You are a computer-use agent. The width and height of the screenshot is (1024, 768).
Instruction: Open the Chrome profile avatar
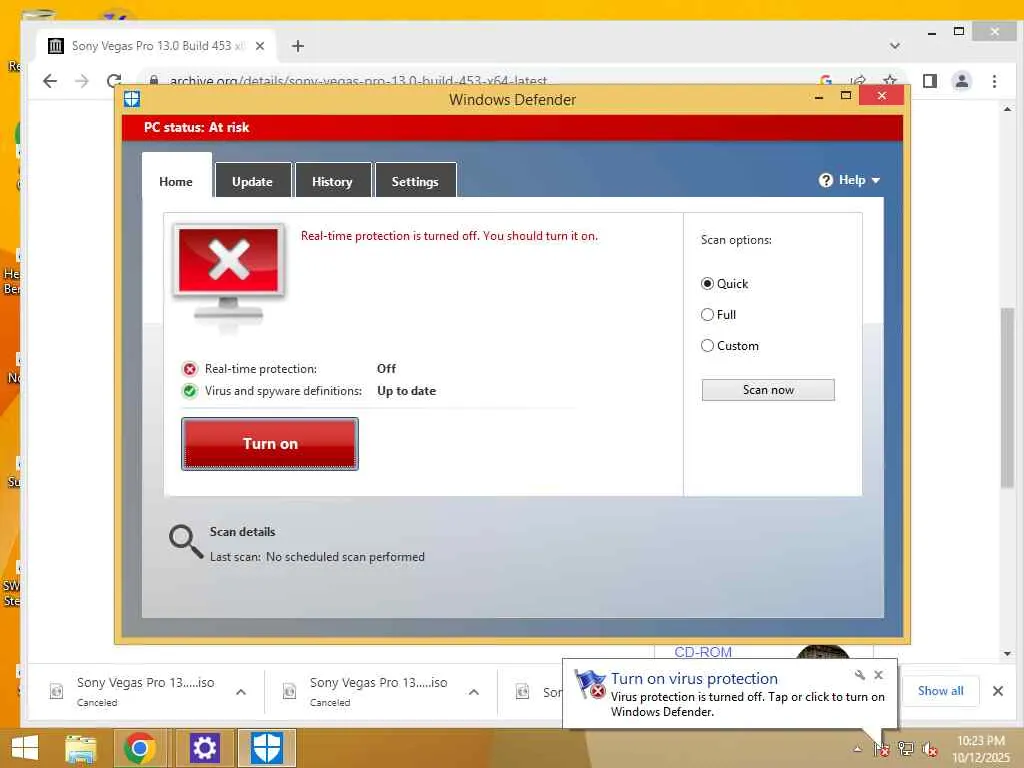point(962,81)
